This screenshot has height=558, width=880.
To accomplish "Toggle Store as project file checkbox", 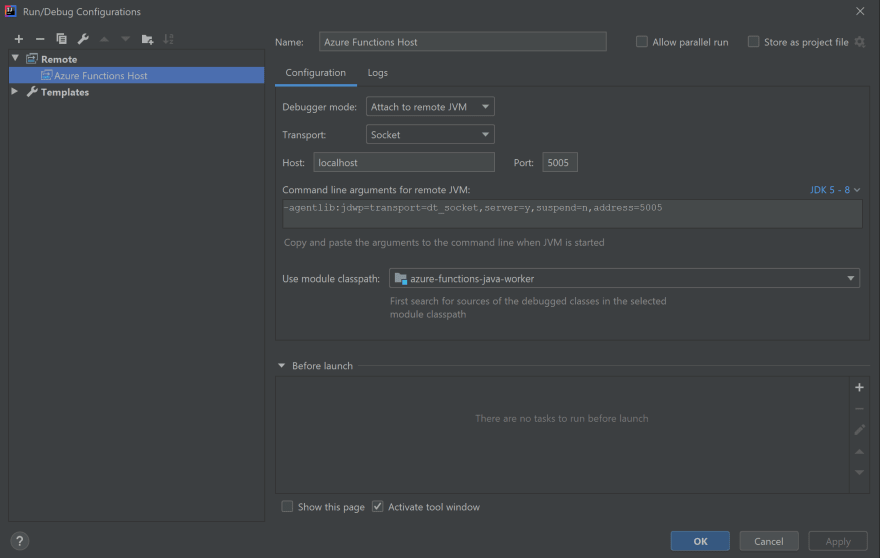I will pyautogui.click(x=754, y=42).
